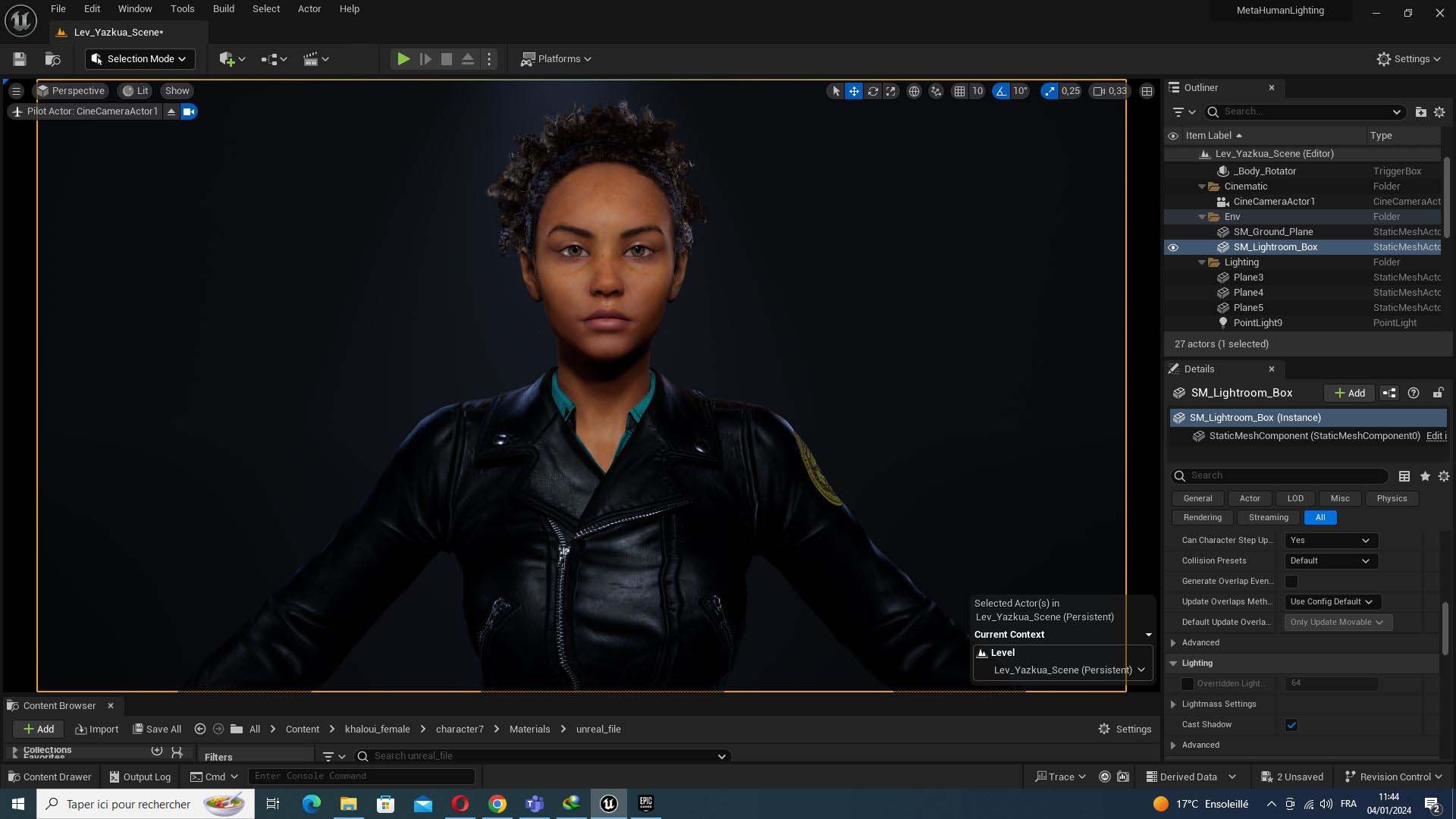Image resolution: width=1456 pixels, height=819 pixels.
Task: Open the rotation snap value 10°
Action: click(x=1021, y=91)
